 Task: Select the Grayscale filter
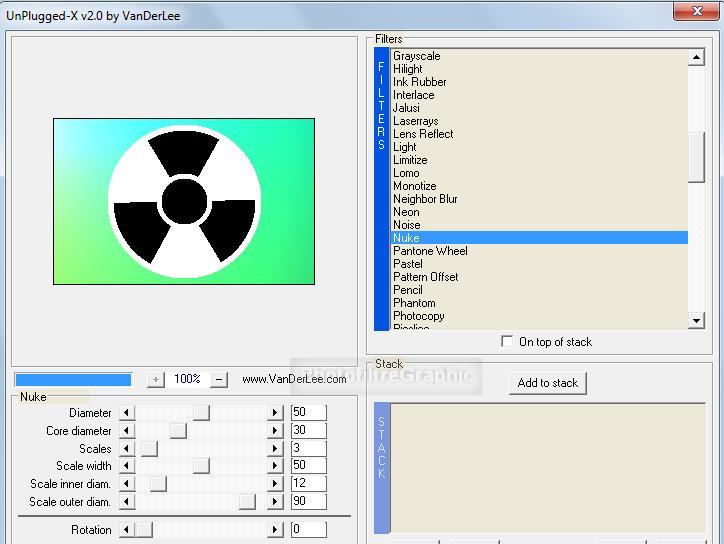539,56
